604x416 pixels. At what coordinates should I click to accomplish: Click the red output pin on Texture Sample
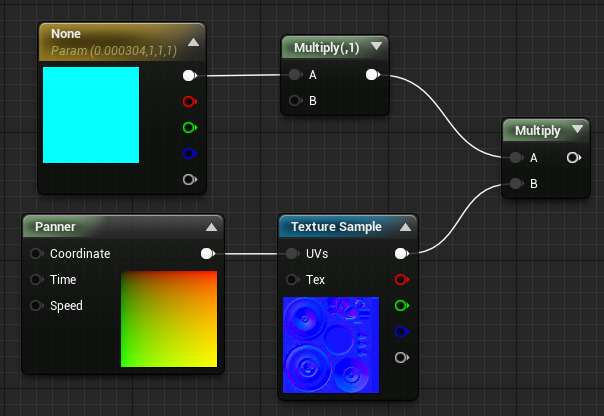coord(402,280)
